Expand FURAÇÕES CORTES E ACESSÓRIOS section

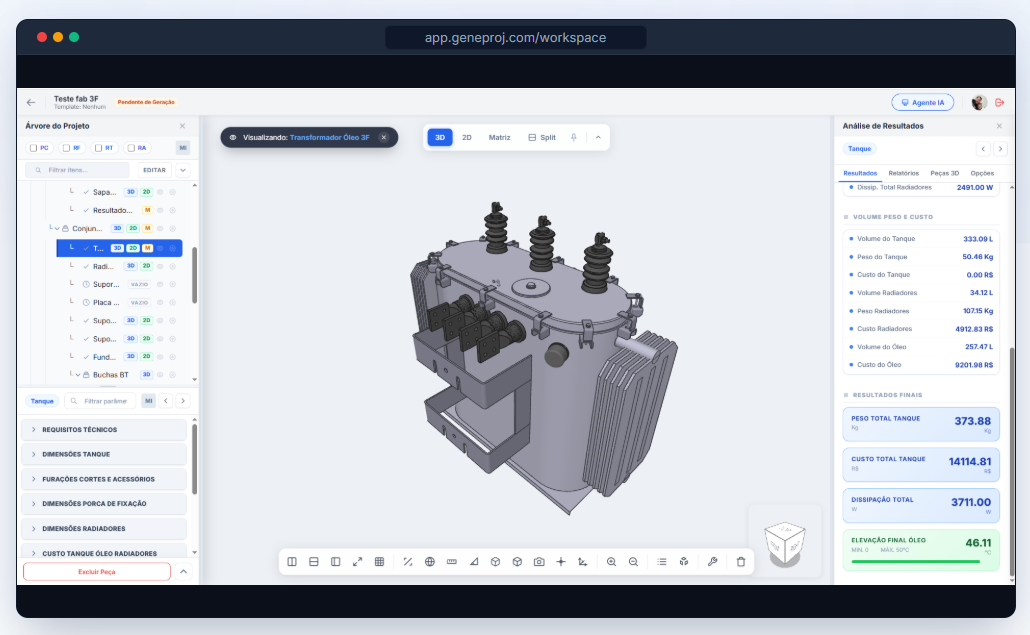click(x=104, y=479)
